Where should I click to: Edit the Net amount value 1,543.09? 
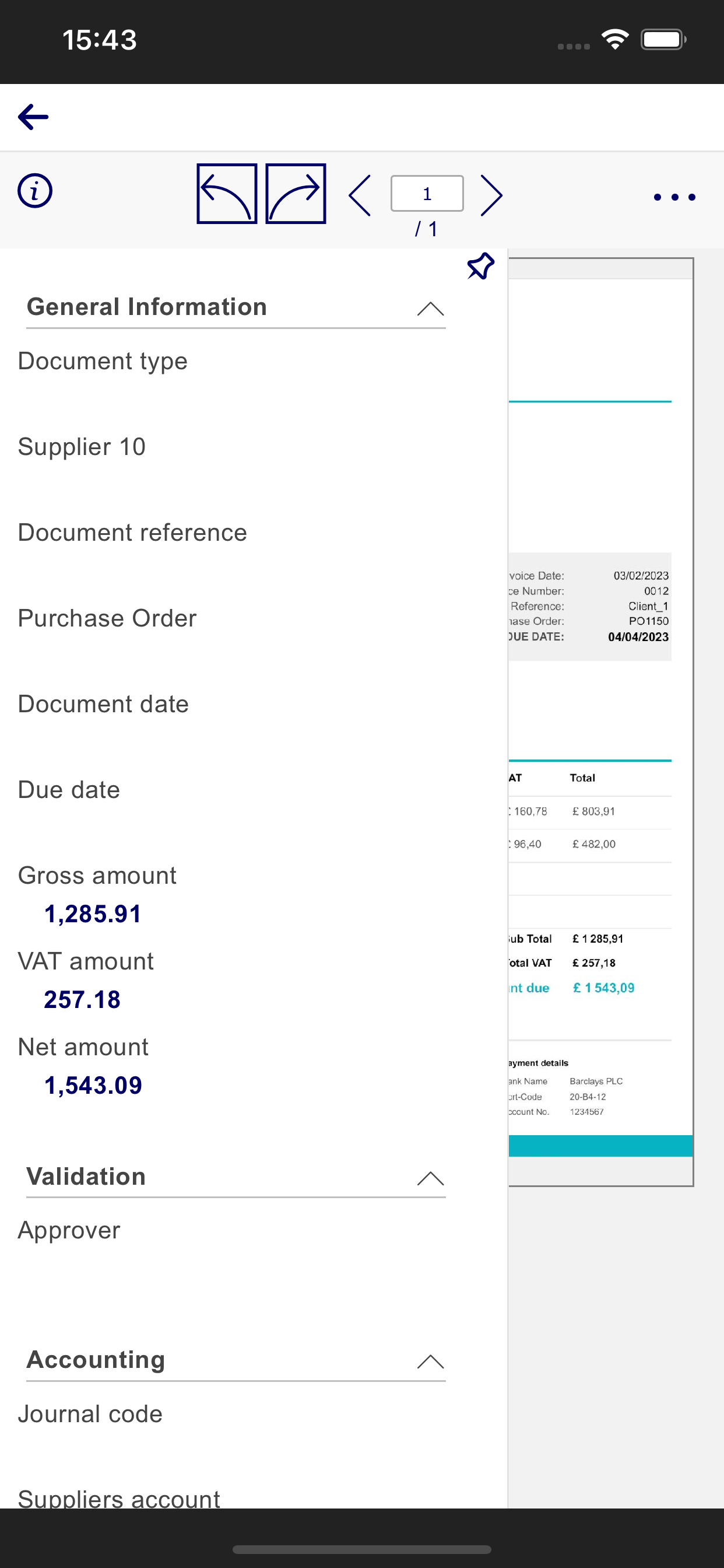(93, 1086)
